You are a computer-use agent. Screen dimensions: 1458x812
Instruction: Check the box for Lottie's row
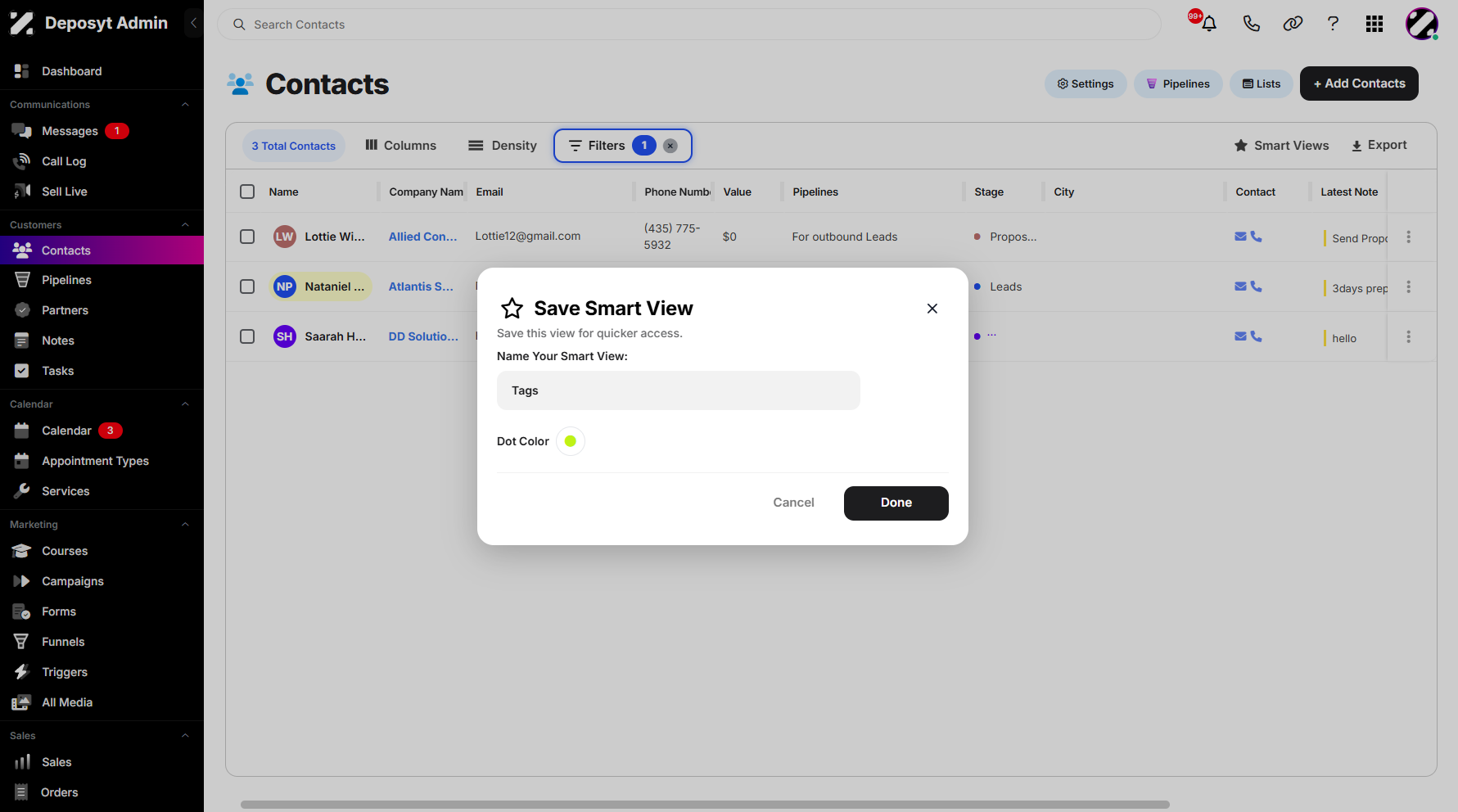[x=247, y=237]
